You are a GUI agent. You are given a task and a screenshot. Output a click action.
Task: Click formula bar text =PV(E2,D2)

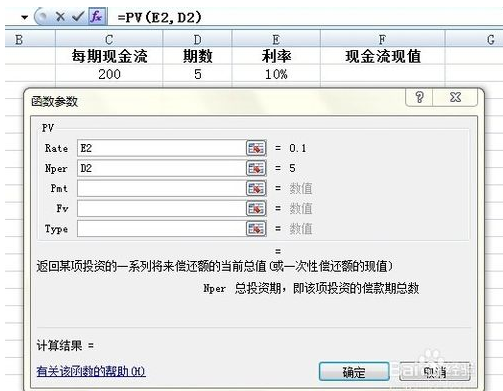coord(160,17)
